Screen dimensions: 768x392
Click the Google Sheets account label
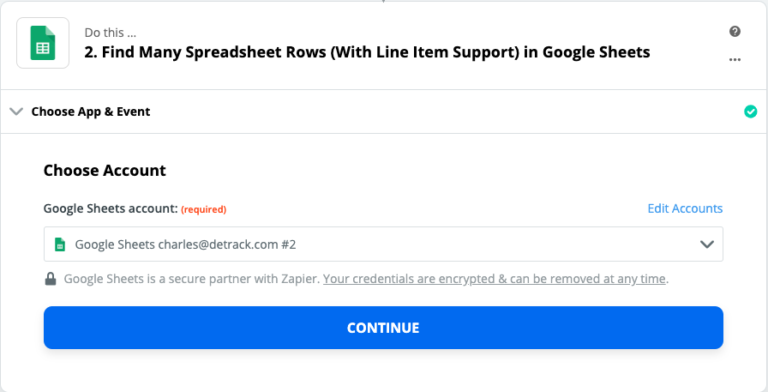110,209
